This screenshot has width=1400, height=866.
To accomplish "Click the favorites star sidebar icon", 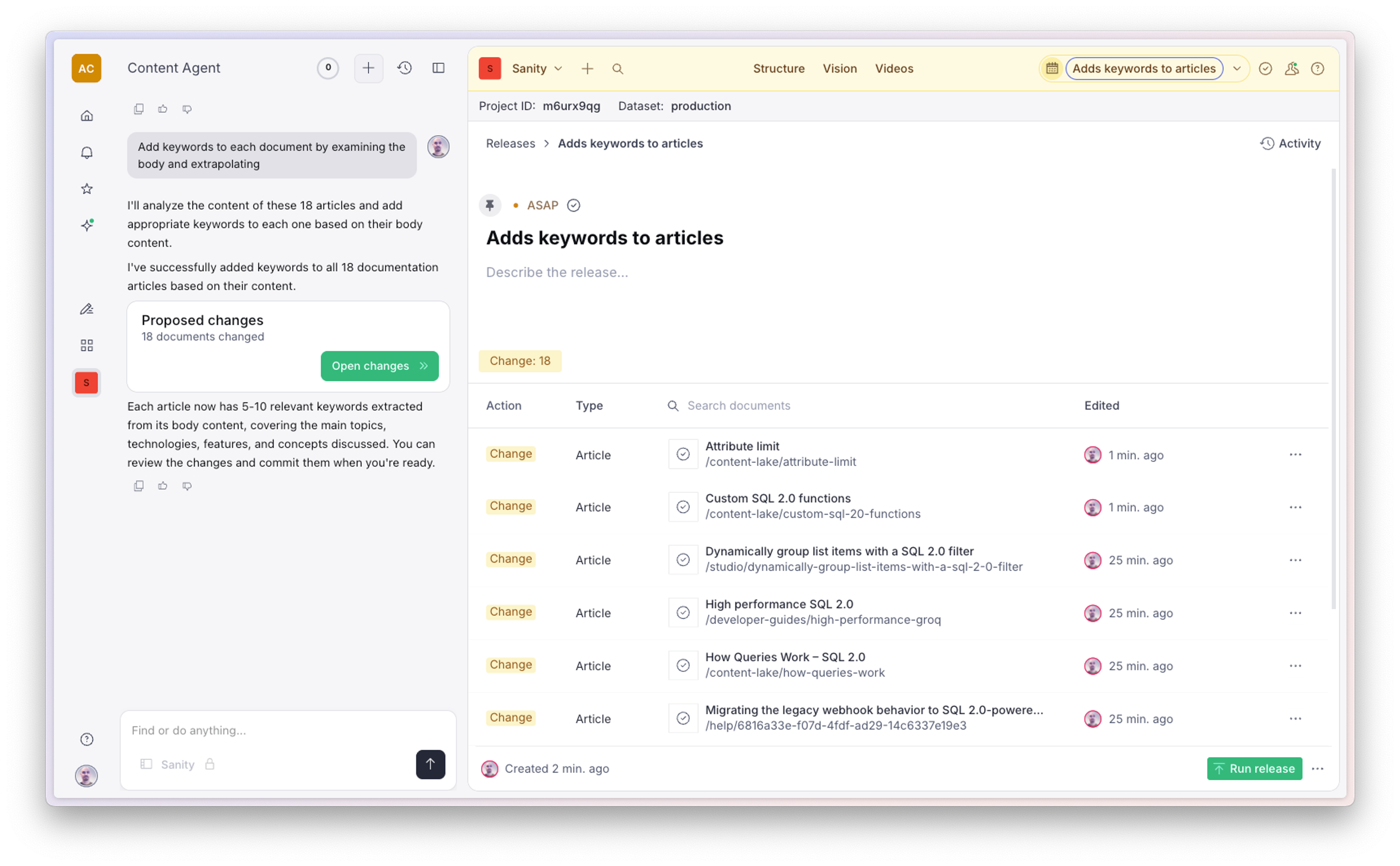I will pyautogui.click(x=86, y=189).
